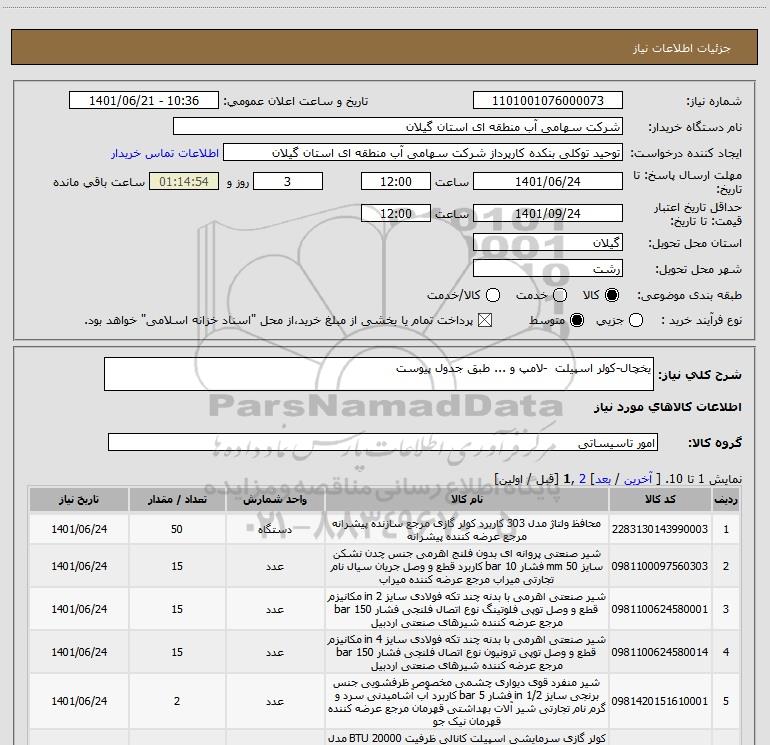Click the sink faucet item name in row 5

pos(467,702)
